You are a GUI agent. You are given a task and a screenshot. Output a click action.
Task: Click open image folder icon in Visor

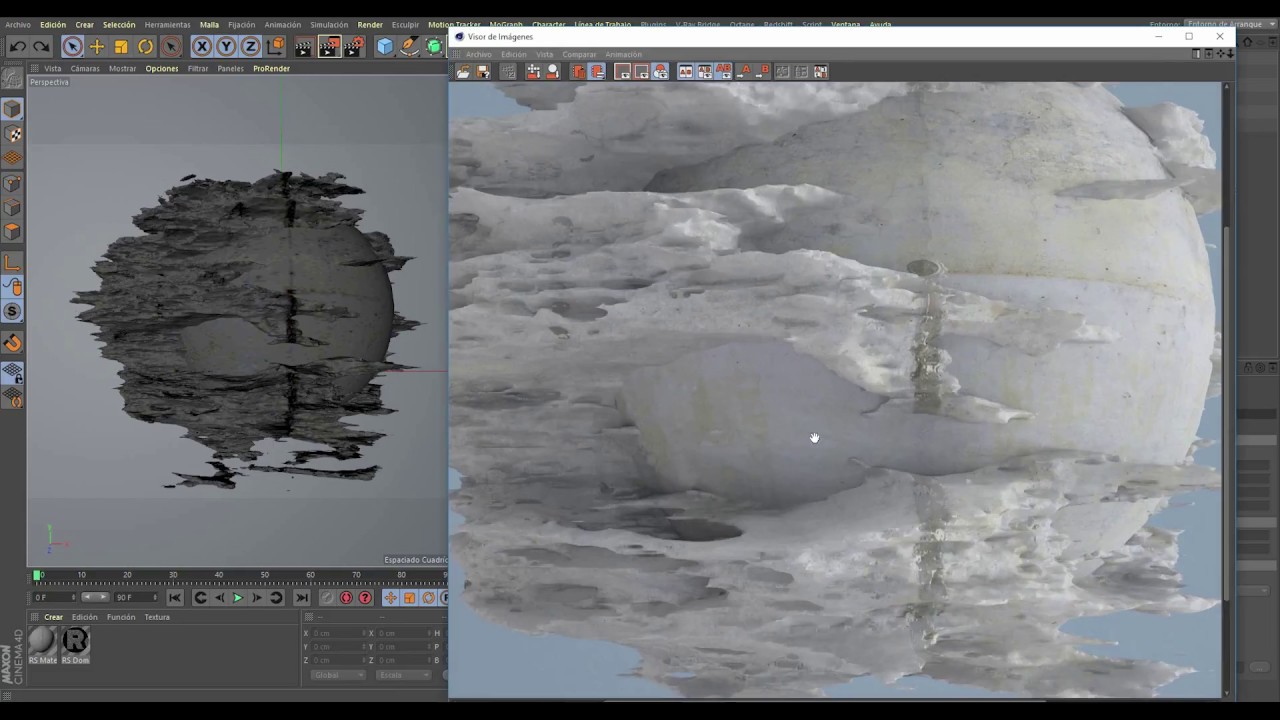click(463, 71)
